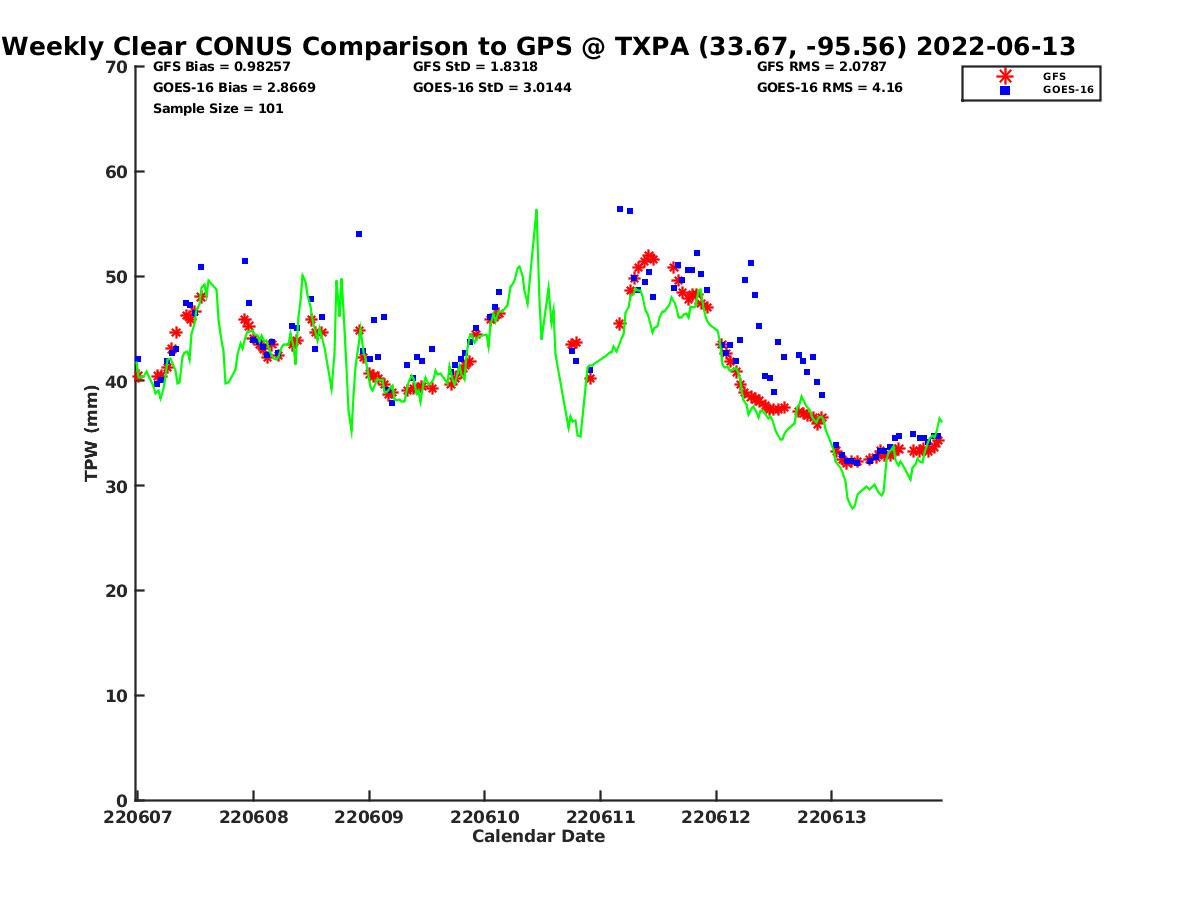Image resolution: width=1200 pixels, height=900 pixels.
Task: Click the green GPS line peak near 56 mm
Action: 536,212
